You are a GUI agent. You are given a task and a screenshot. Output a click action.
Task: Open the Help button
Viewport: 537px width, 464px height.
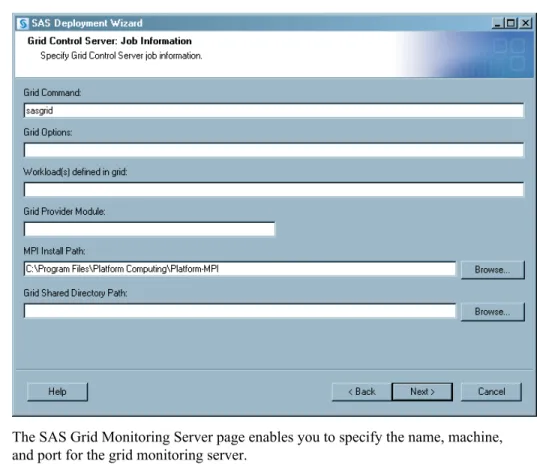coord(57,392)
